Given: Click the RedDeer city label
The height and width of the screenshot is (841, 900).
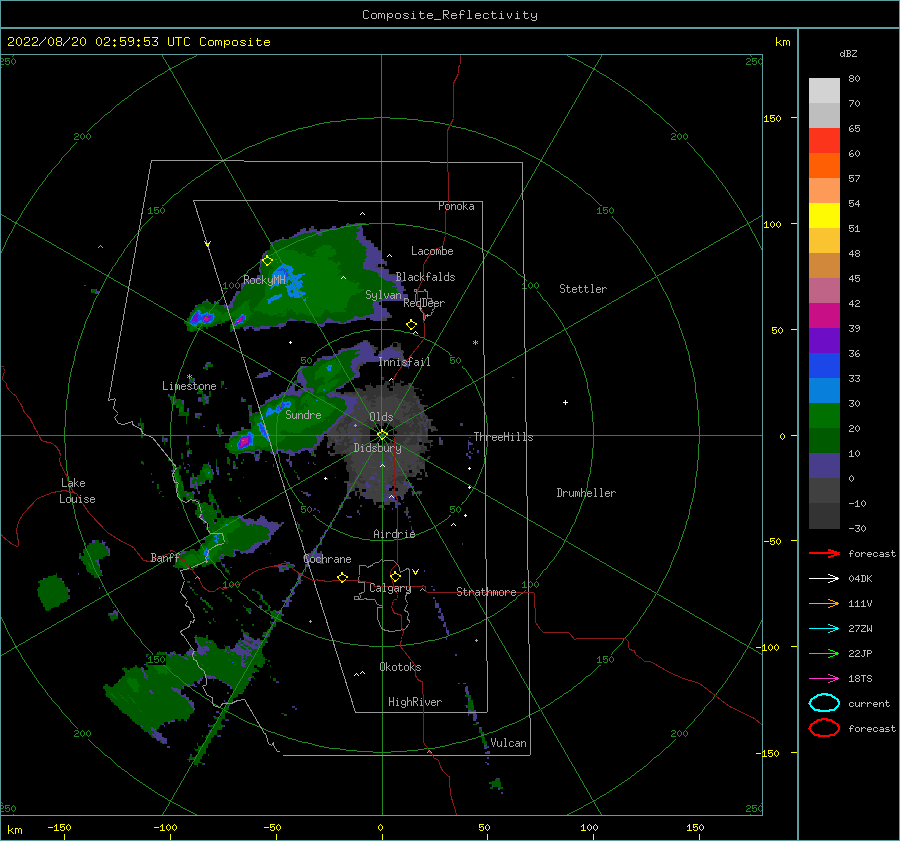Looking at the screenshot, I should (x=424, y=303).
